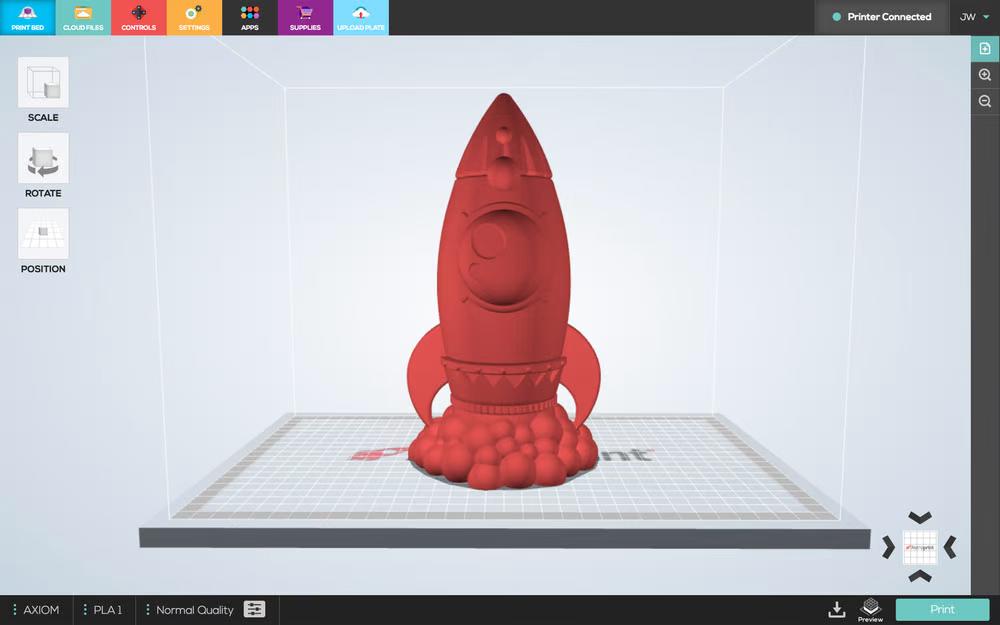Check the Printer Connected status indicator

881,17
